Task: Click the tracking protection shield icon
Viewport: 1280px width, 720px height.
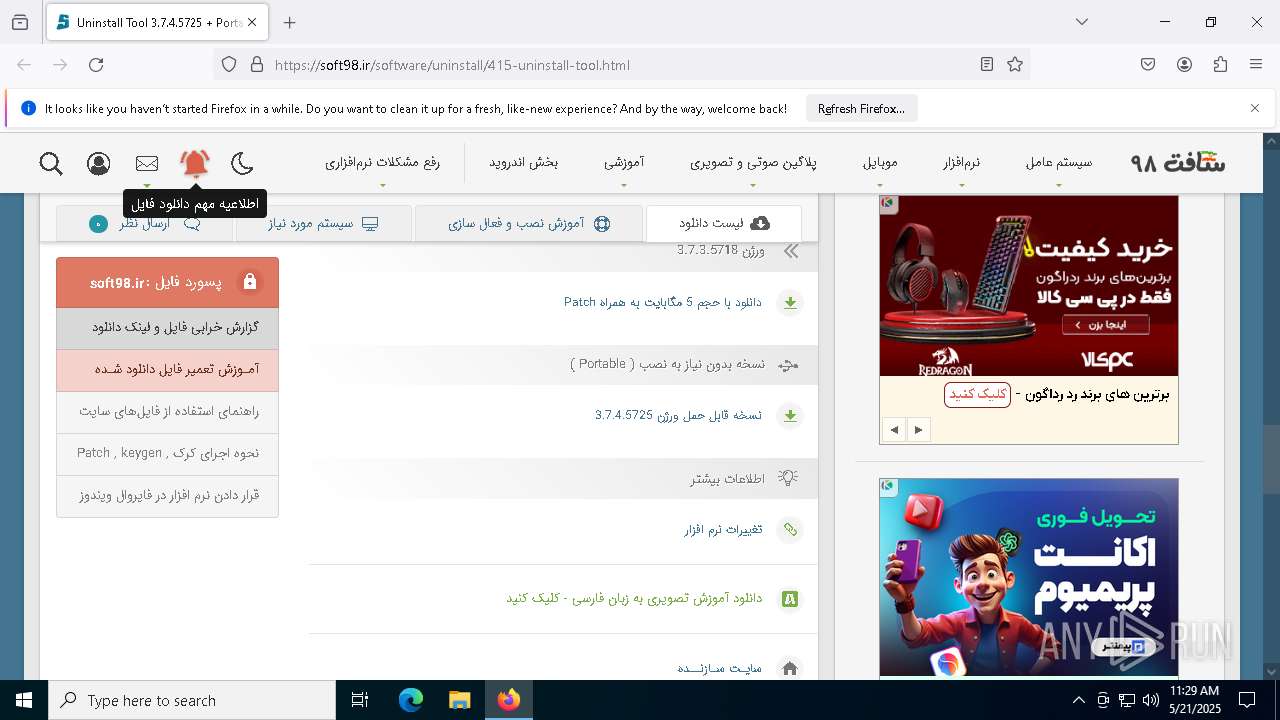Action: [229, 64]
